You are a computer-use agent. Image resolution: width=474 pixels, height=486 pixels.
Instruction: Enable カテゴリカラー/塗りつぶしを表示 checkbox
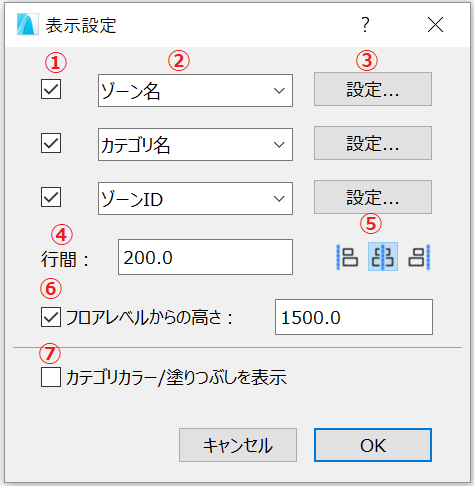point(51,377)
